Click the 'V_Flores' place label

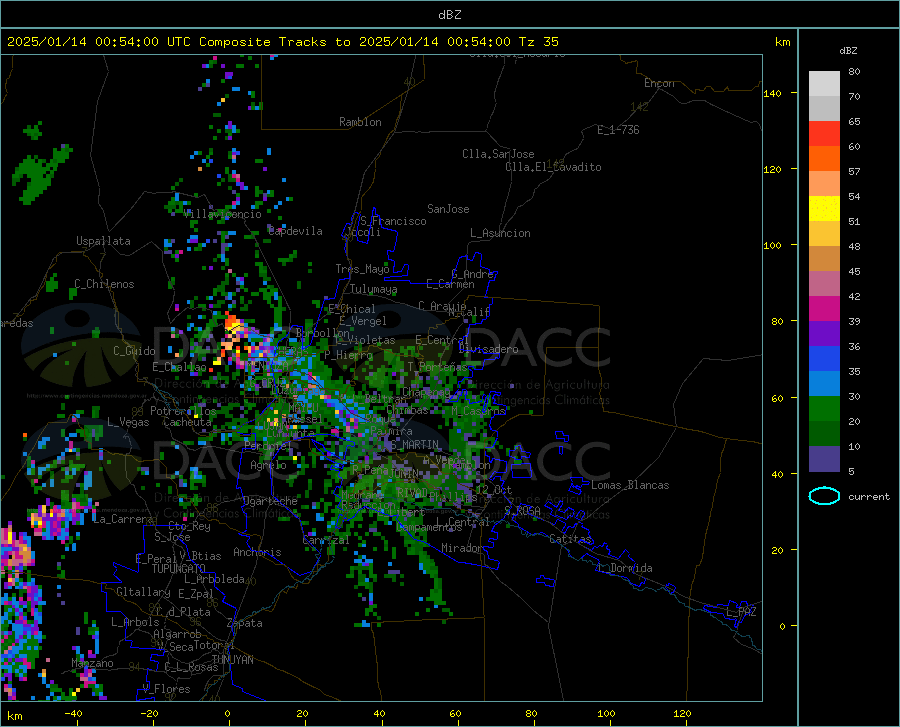point(166,689)
